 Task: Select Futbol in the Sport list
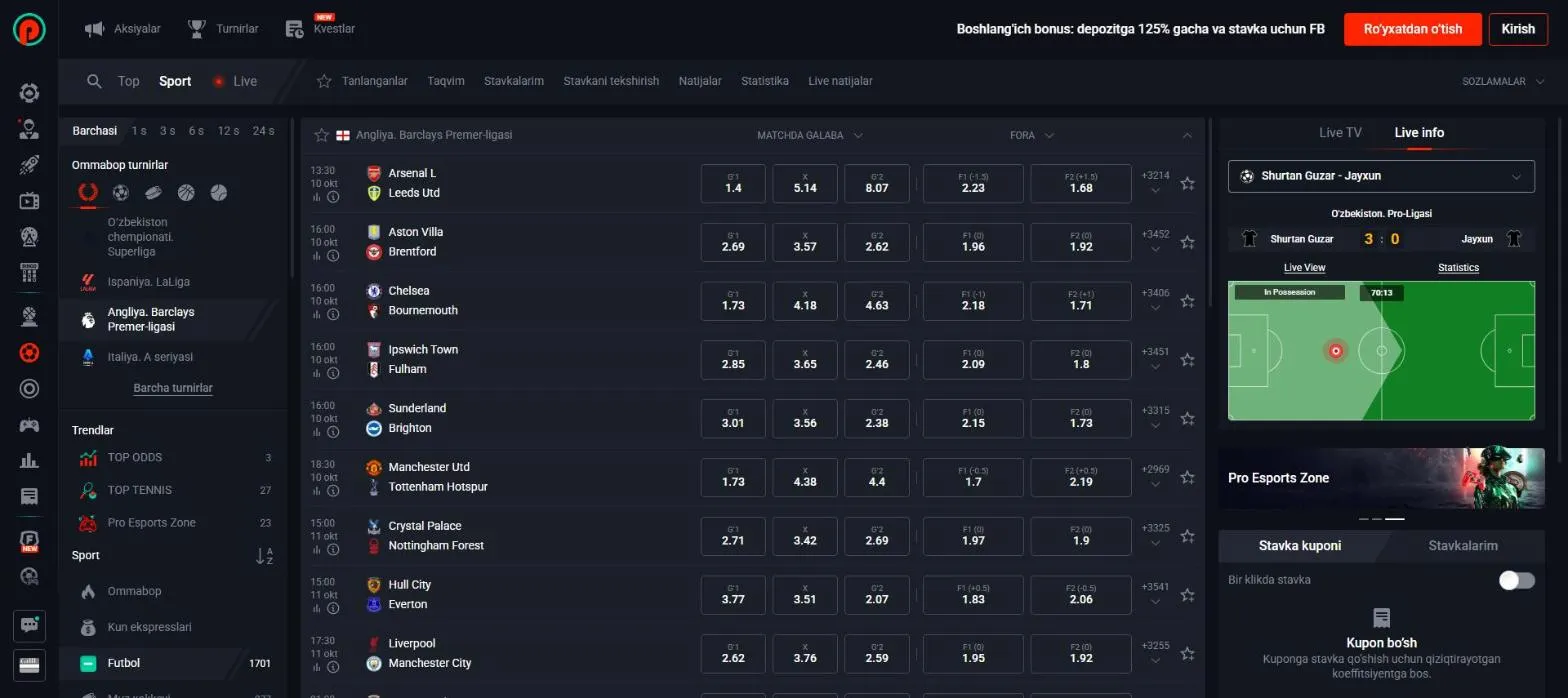coord(174,663)
